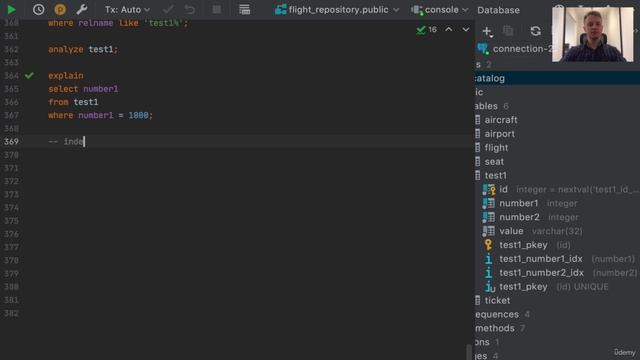The height and width of the screenshot is (360, 640).
Task: Select the sequences node with count 4
Action: tap(502, 314)
